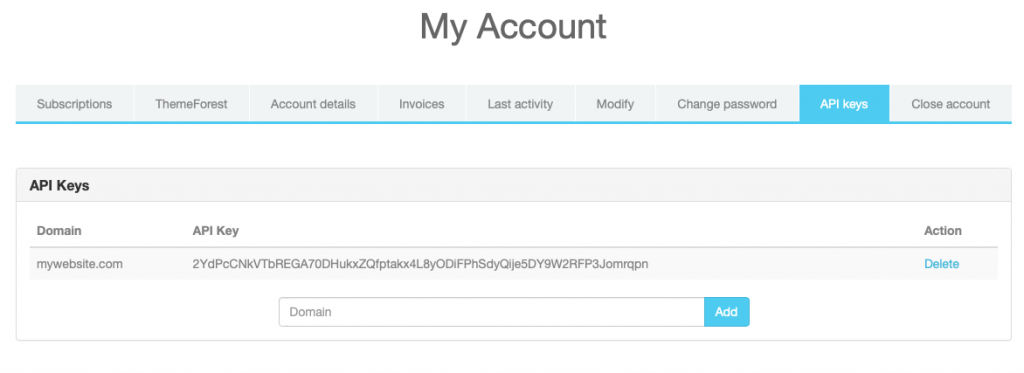The image size is (1024, 373).
Task: Open the Change password tab
Action: (727, 104)
